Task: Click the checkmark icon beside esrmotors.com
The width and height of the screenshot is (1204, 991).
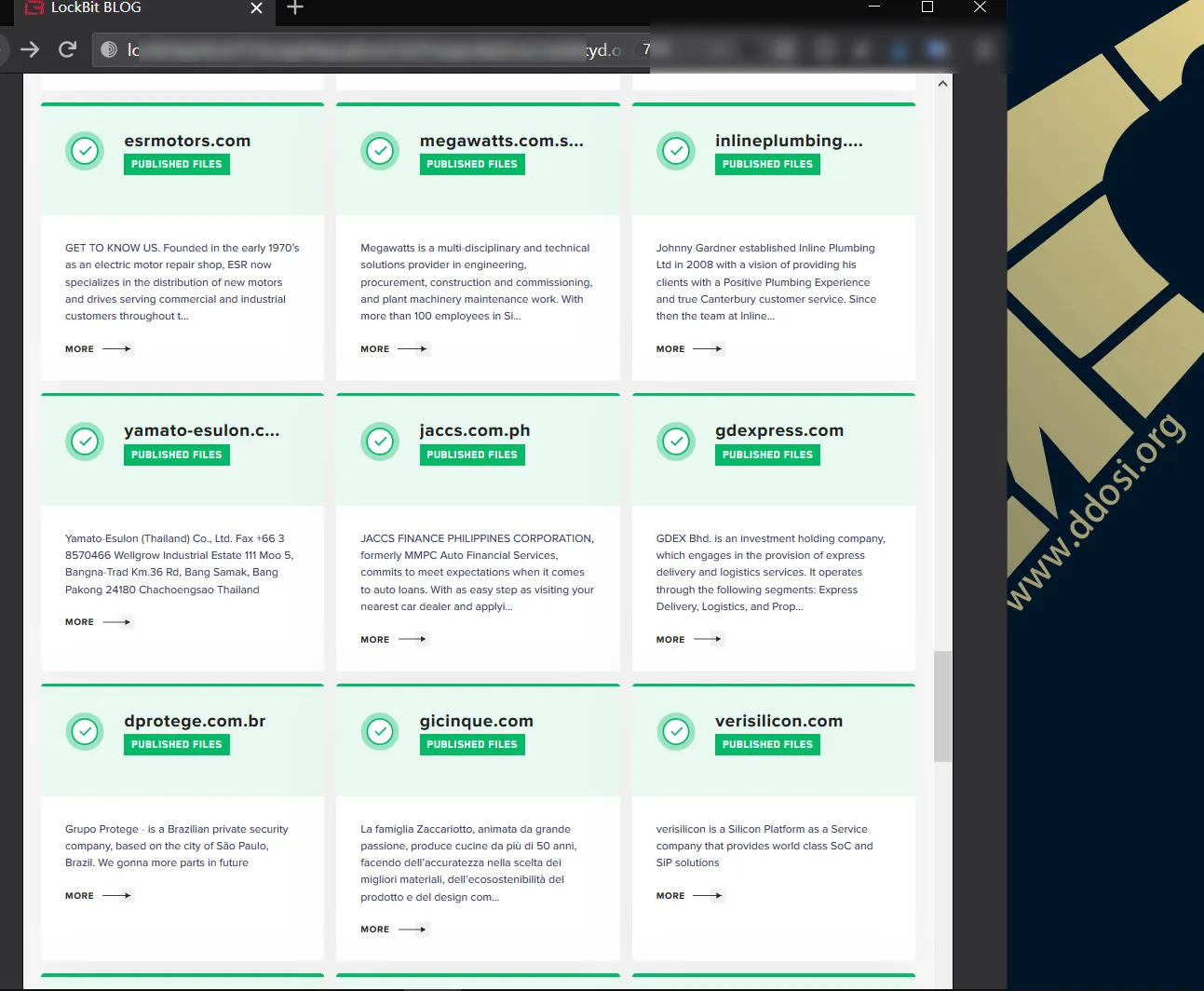Action: pyautogui.click(x=85, y=151)
